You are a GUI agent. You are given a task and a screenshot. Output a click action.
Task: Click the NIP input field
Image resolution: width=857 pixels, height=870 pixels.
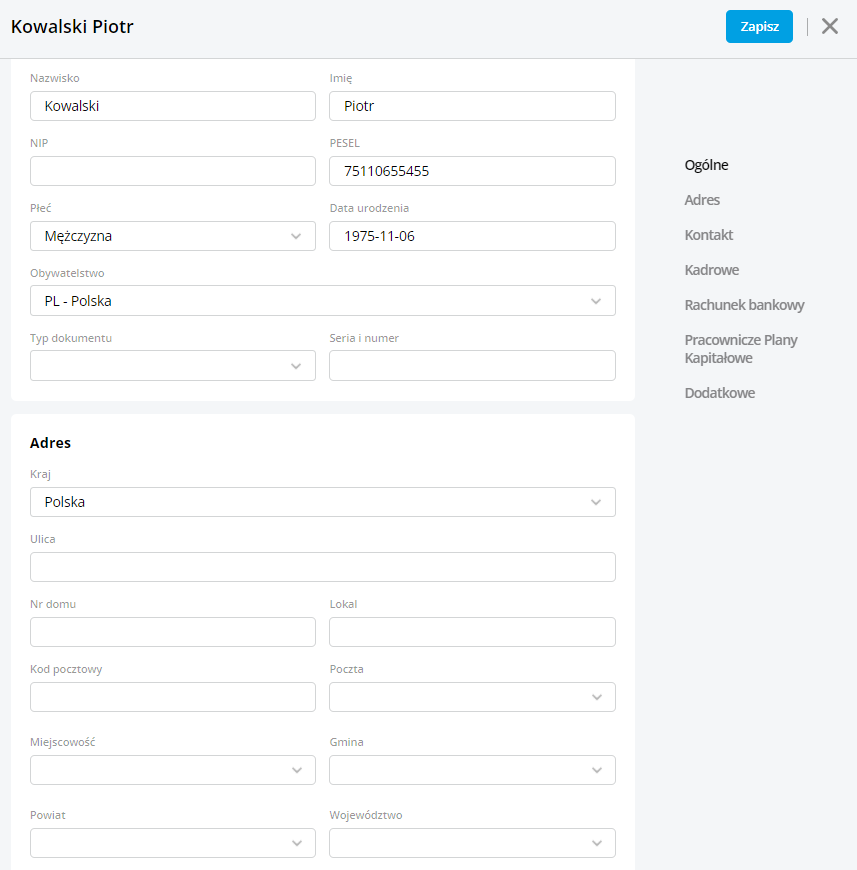tap(172, 171)
